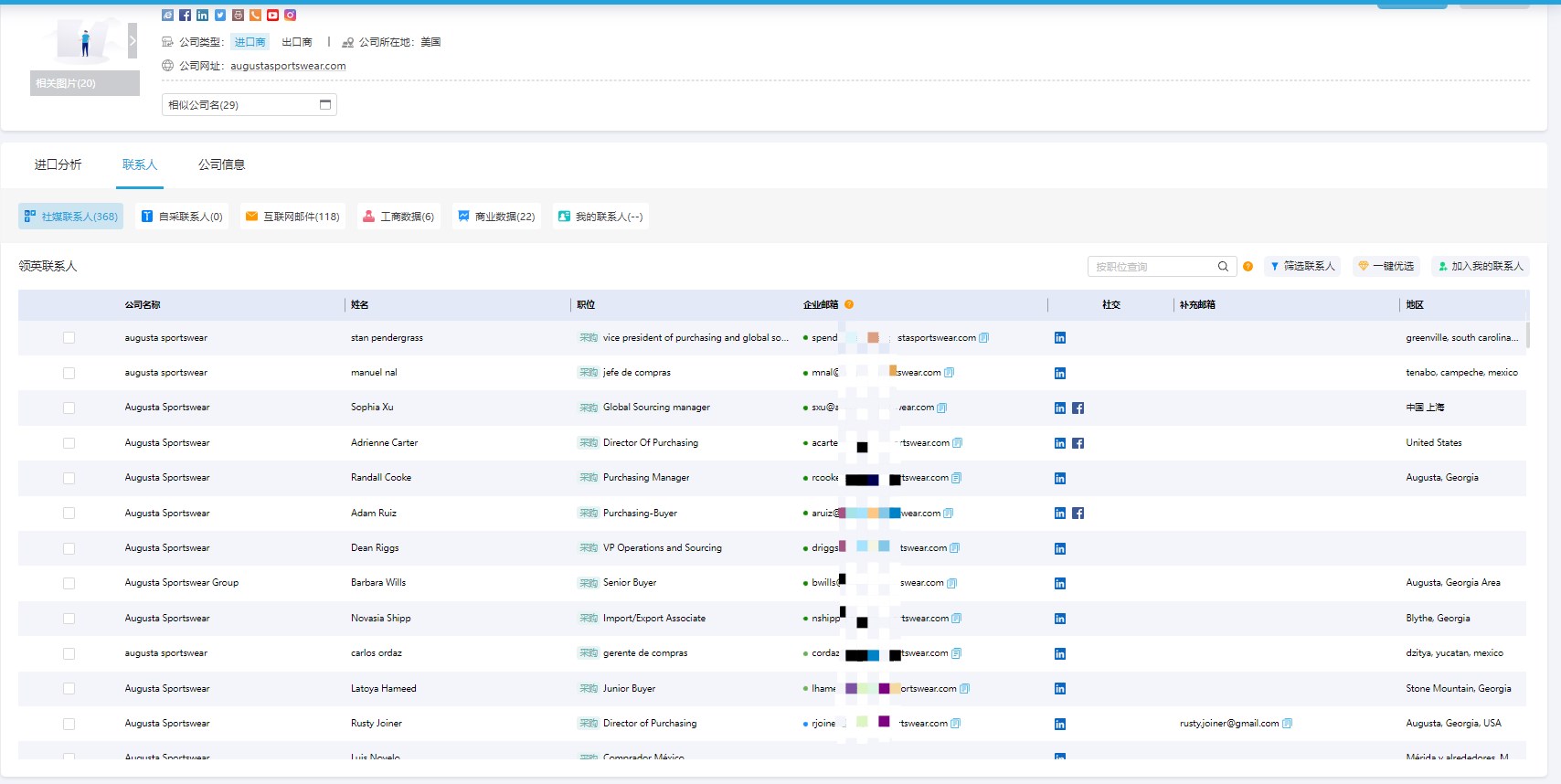Switch to the 进口分析 tab
The image size is (1561, 784).
coord(58,164)
